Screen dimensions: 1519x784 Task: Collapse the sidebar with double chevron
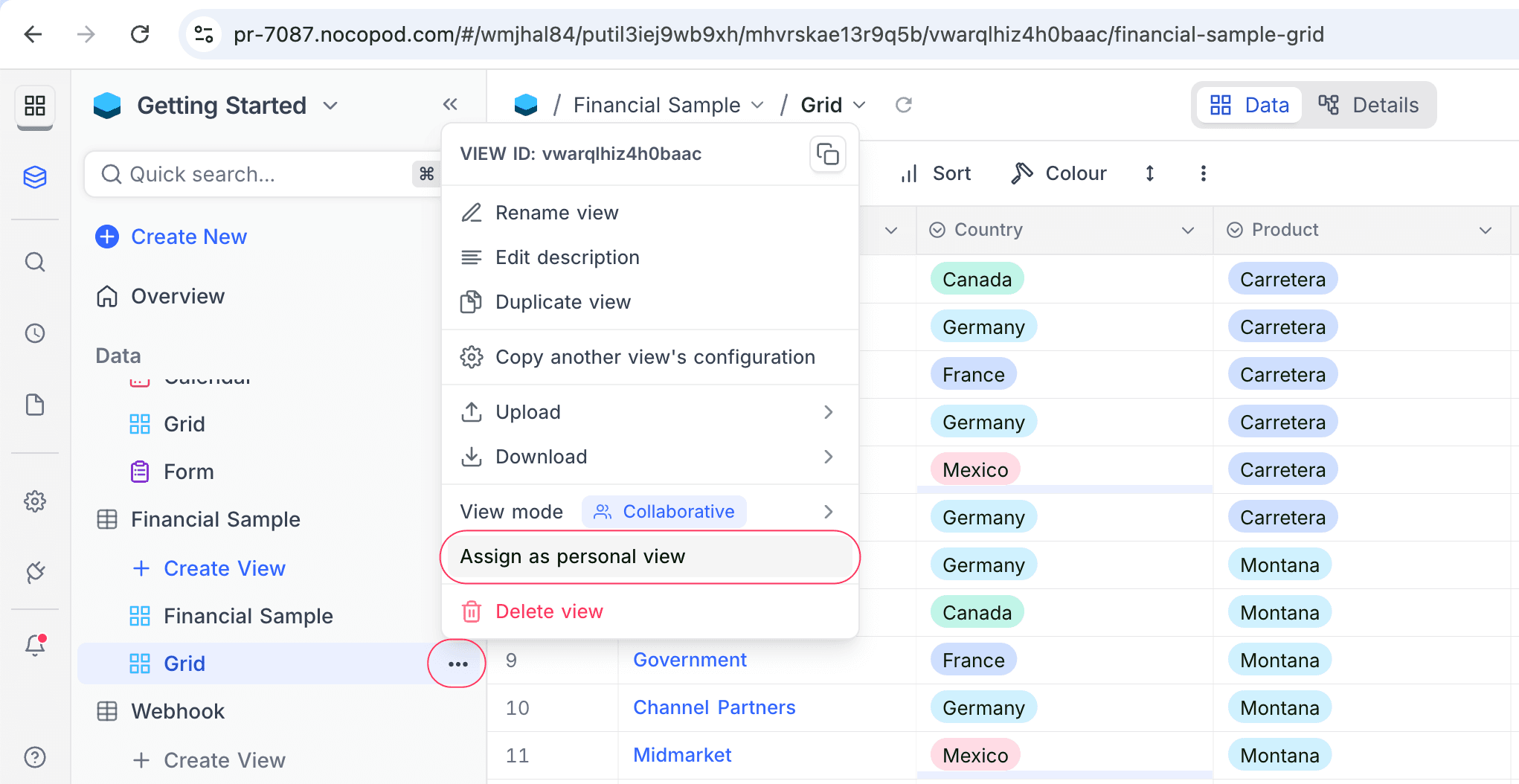click(x=450, y=105)
